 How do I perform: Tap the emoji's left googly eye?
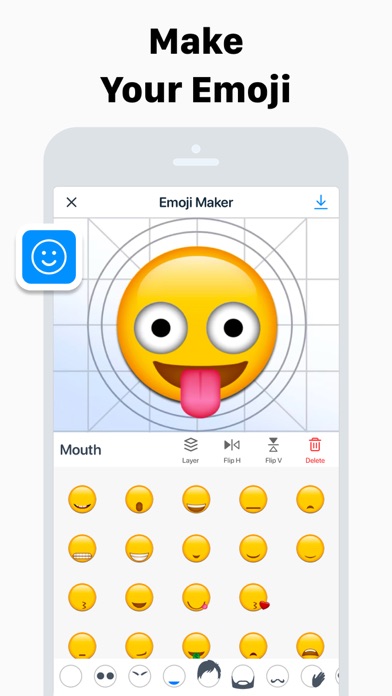161,328
